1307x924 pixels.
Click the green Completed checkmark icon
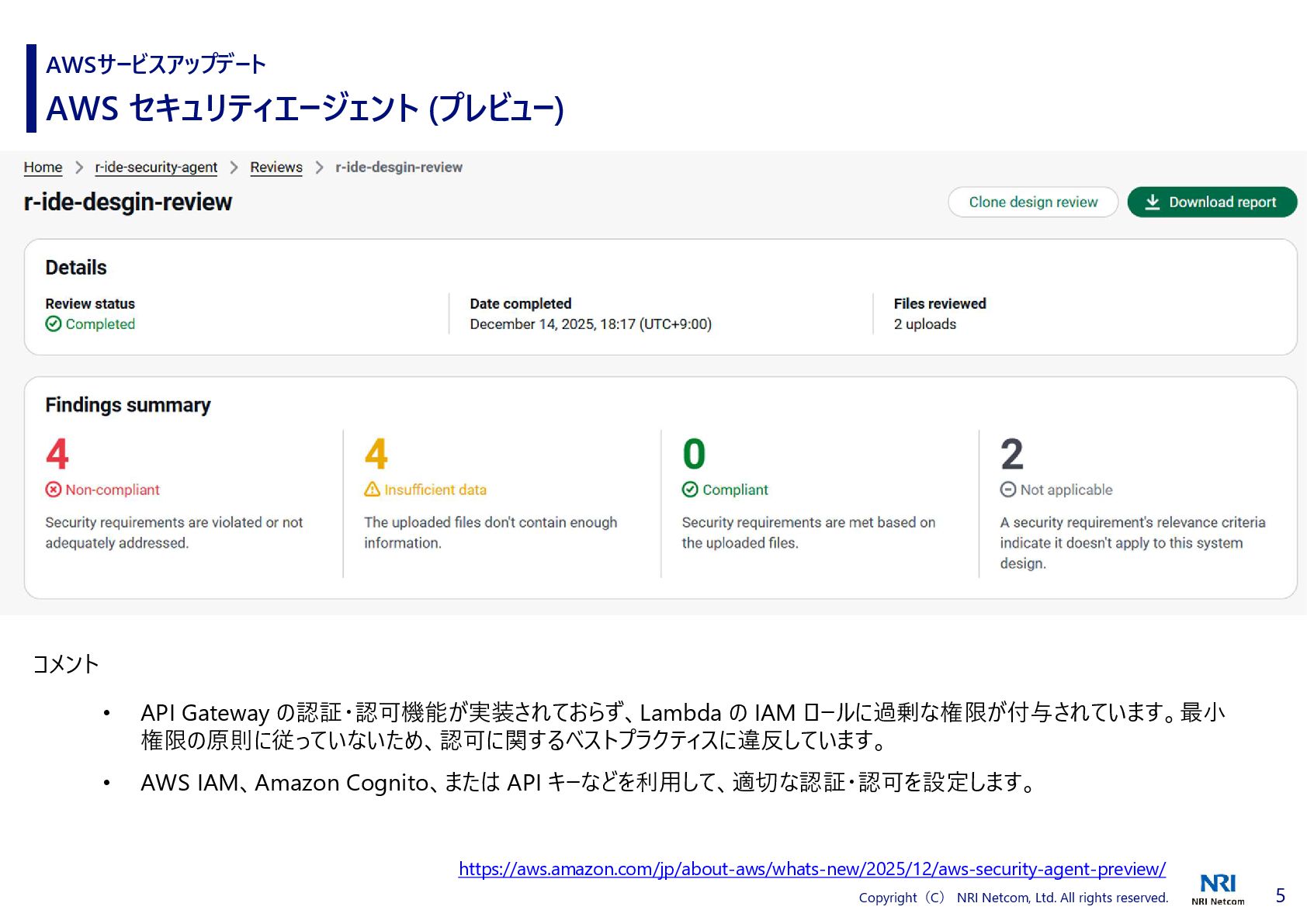tap(53, 324)
